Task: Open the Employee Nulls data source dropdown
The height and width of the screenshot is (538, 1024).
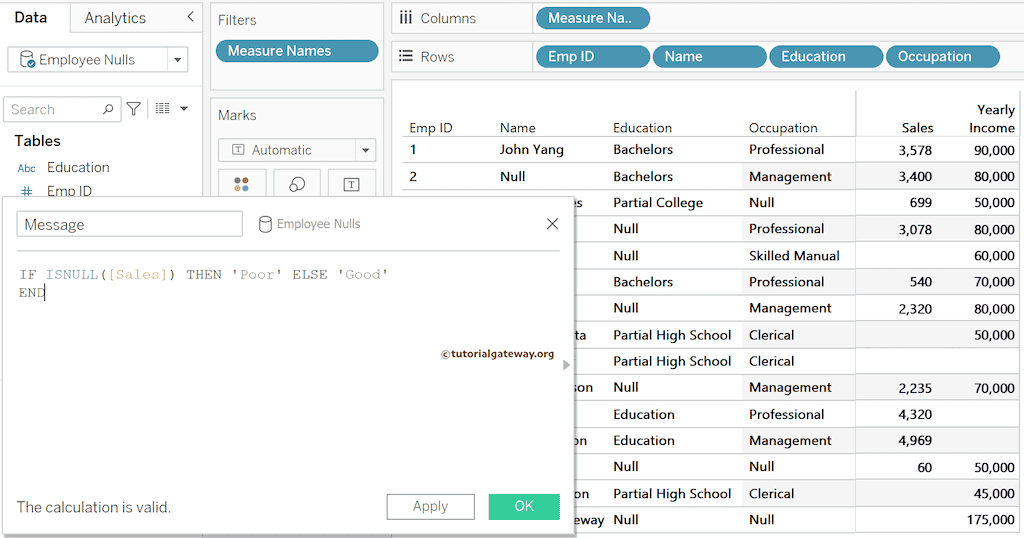Action: tap(178, 60)
